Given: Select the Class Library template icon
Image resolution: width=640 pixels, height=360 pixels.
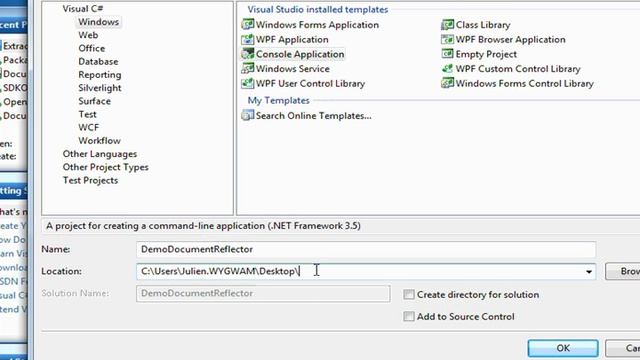Looking at the screenshot, I should point(447,24).
